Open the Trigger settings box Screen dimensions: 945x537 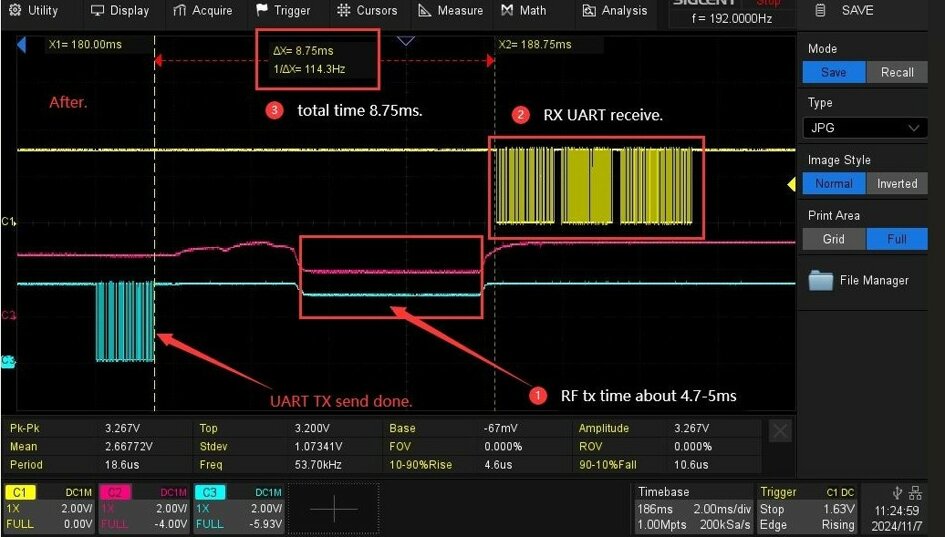[x=809, y=508]
